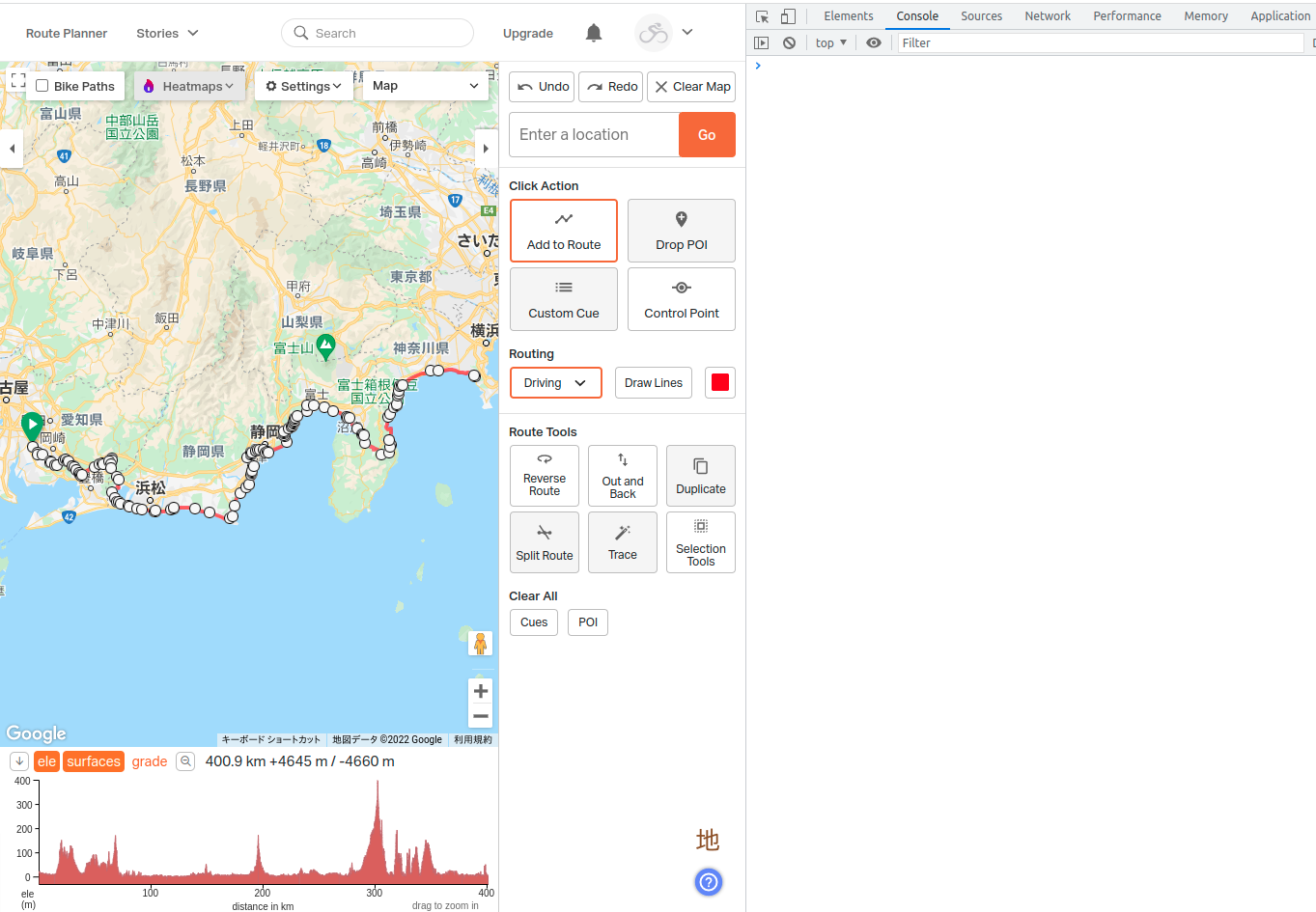Click the live expression eye icon
1316x912 pixels.
pos(874,43)
